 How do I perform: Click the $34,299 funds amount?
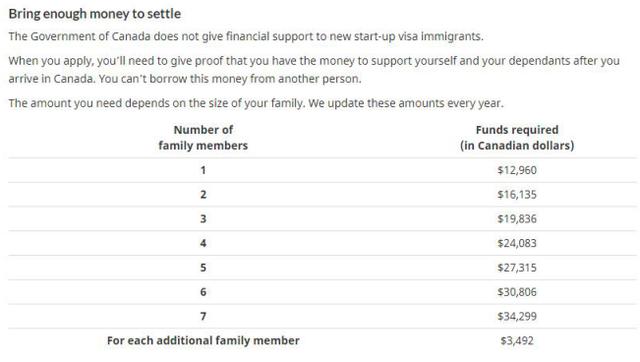click(x=517, y=316)
